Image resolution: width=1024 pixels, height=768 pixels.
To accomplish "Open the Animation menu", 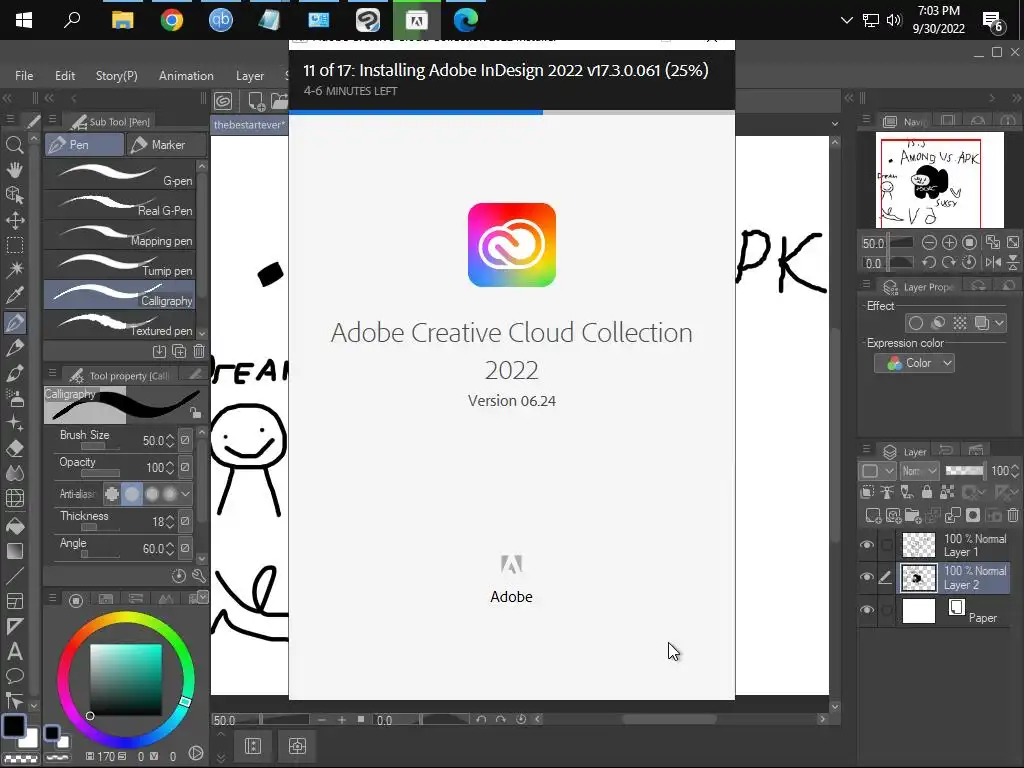I will pyautogui.click(x=186, y=76).
